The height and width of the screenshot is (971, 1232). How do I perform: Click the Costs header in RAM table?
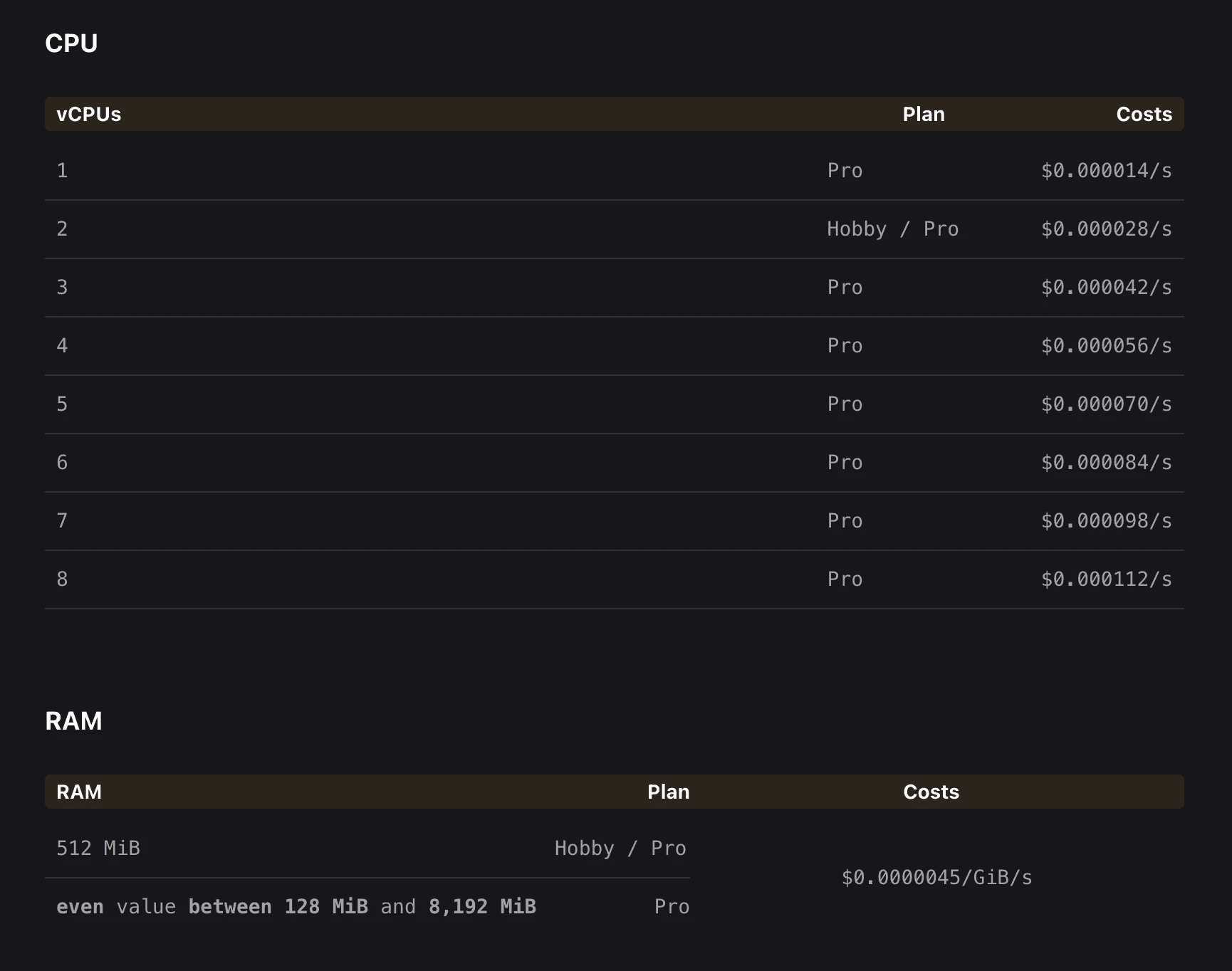[x=931, y=792]
